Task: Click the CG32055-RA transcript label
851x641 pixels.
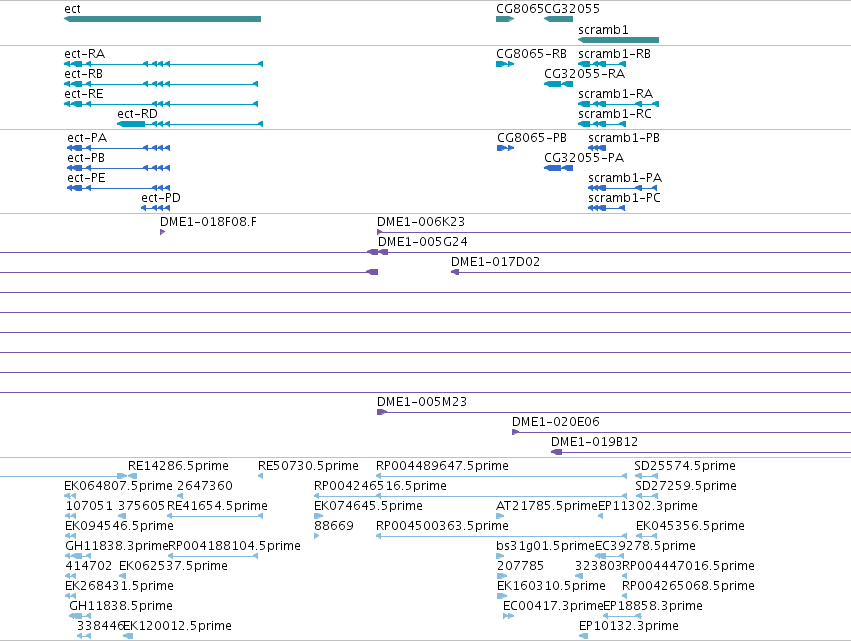Action: coord(585,74)
